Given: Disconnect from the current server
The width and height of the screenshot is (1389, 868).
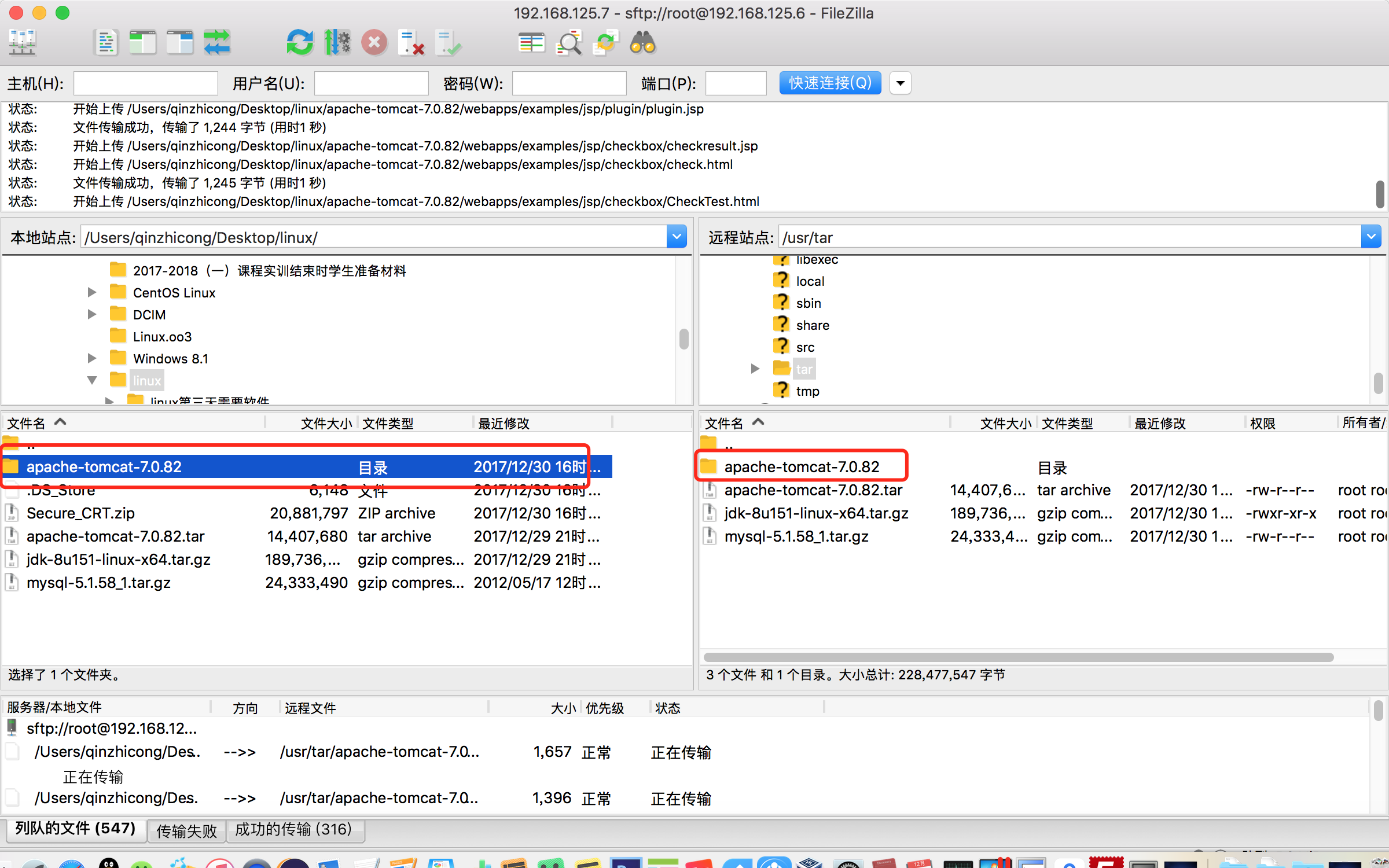Looking at the screenshot, I should pos(411,43).
